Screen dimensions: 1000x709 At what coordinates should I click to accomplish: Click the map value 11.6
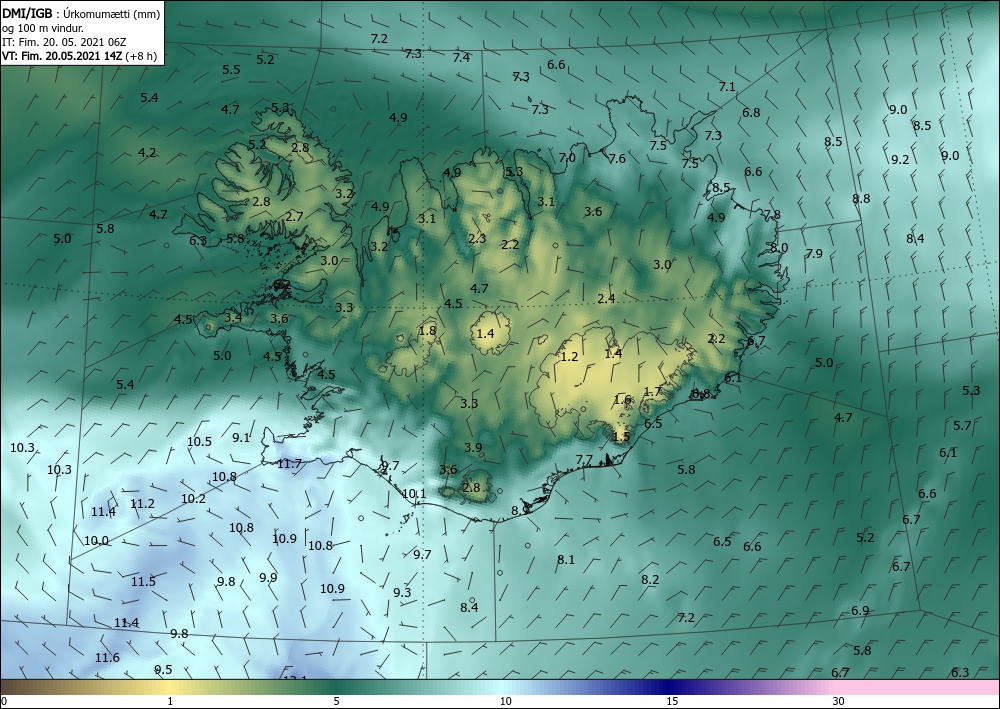pyautogui.click(x=107, y=657)
